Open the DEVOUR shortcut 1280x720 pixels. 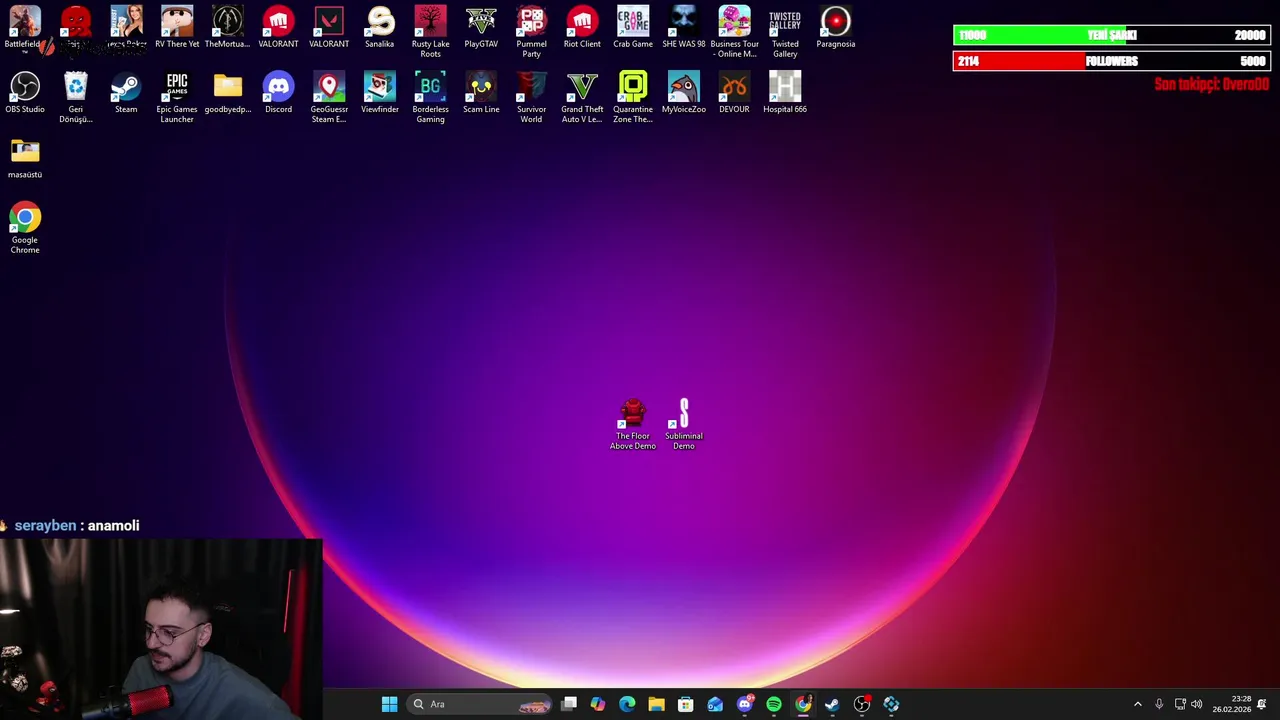pos(734,93)
